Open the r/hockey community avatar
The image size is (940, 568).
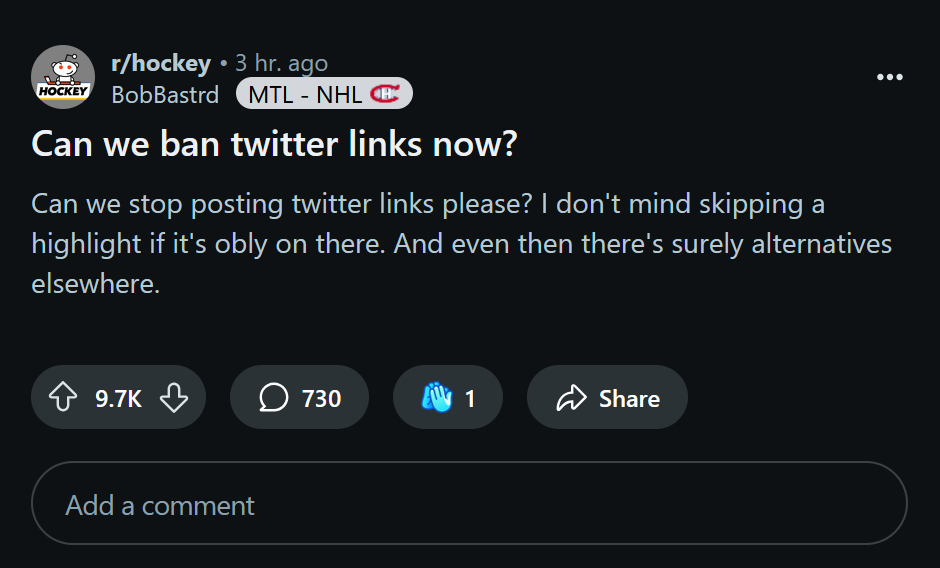point(63,77)
